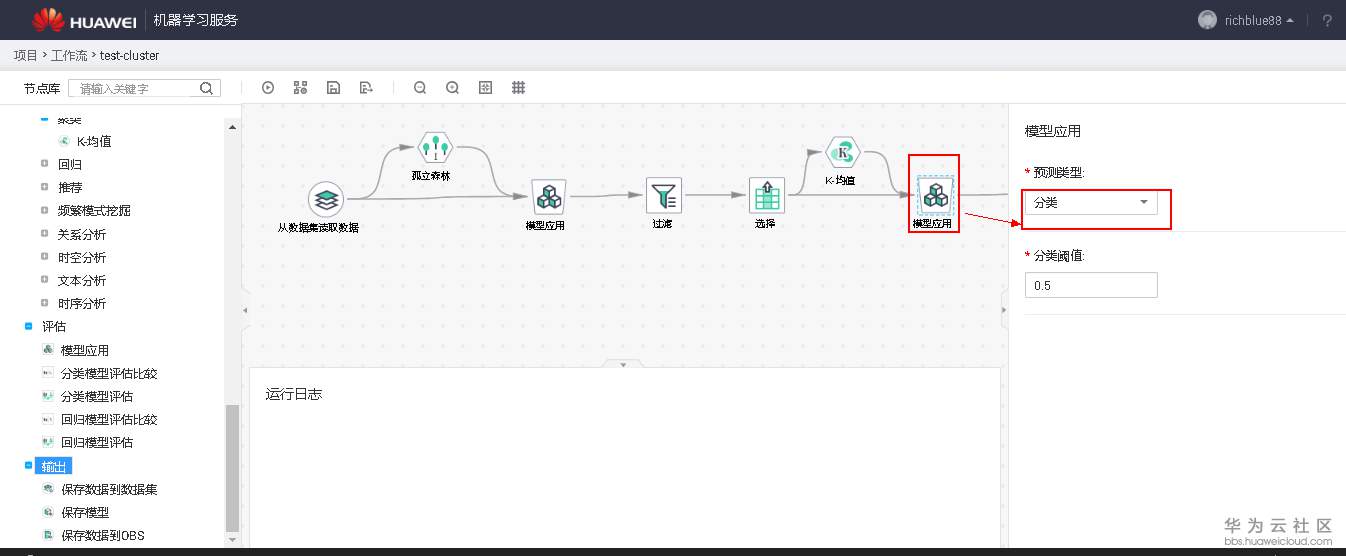Viewport: 1346px width, 556px height.
Task: Click the 保存模型 node icon in library
Action: click(48, 512)
